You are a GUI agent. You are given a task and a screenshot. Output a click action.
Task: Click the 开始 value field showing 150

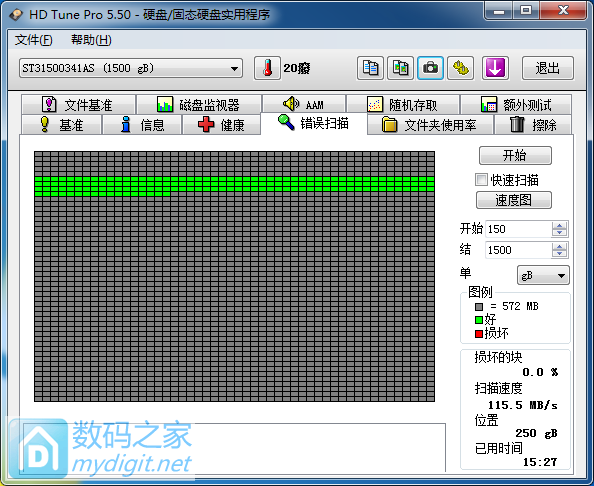click(518, 229)
